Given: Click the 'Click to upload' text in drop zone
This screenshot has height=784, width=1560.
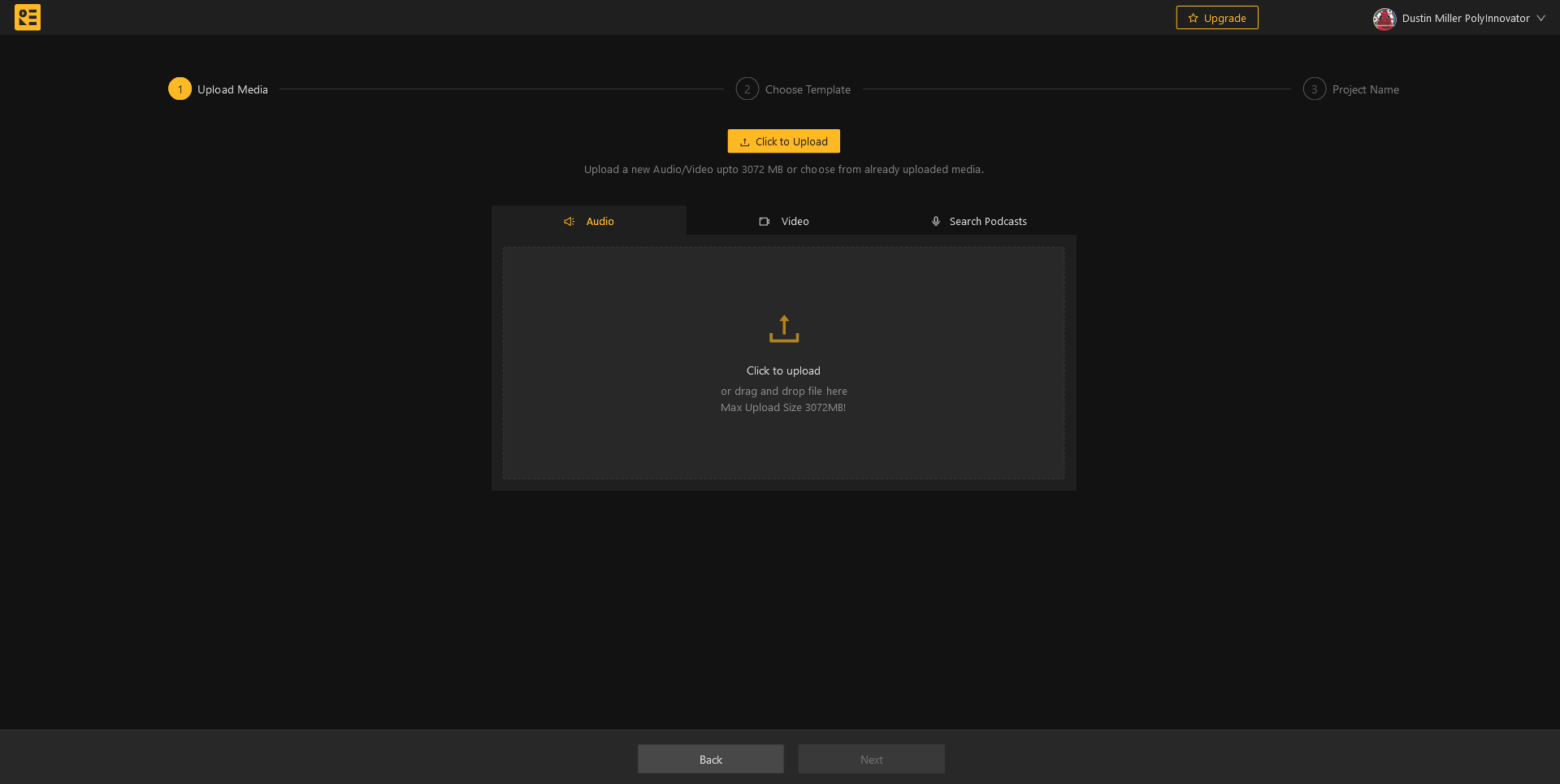Looking at the screenshot, I should point(783,370).
